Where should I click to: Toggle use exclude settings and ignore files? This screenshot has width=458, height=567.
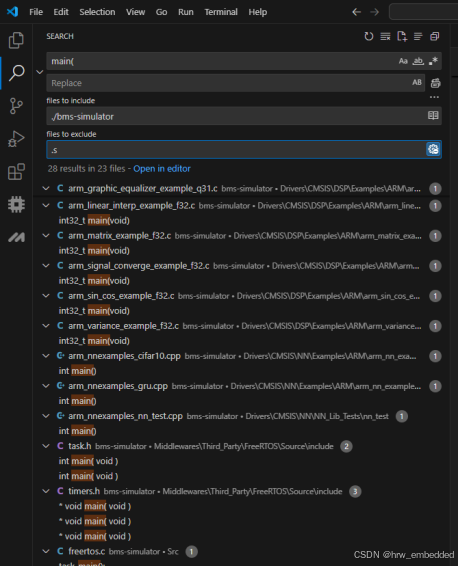coord(433,149)
